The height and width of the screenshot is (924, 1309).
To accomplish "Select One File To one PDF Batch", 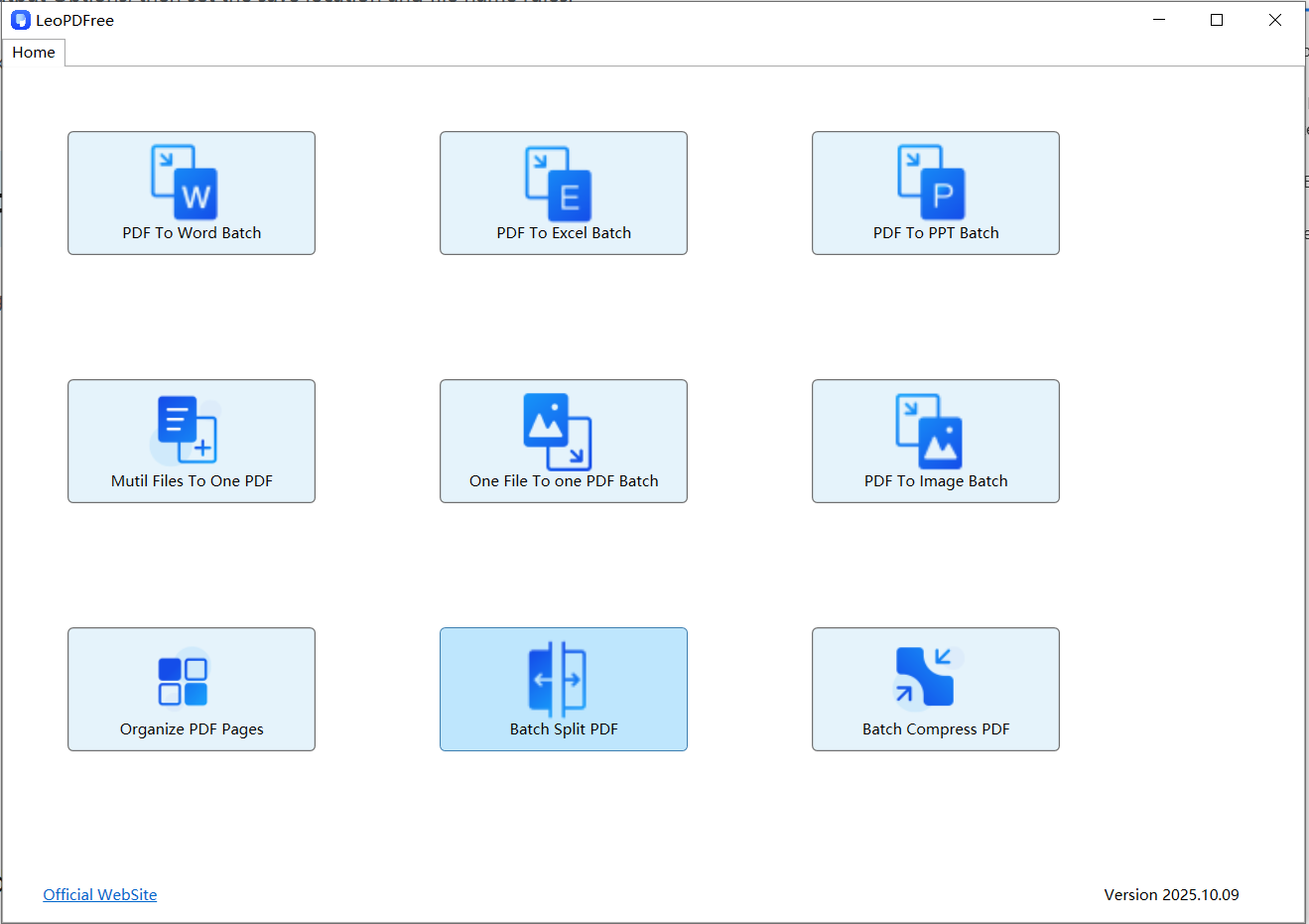I will (x=563, y=441).
